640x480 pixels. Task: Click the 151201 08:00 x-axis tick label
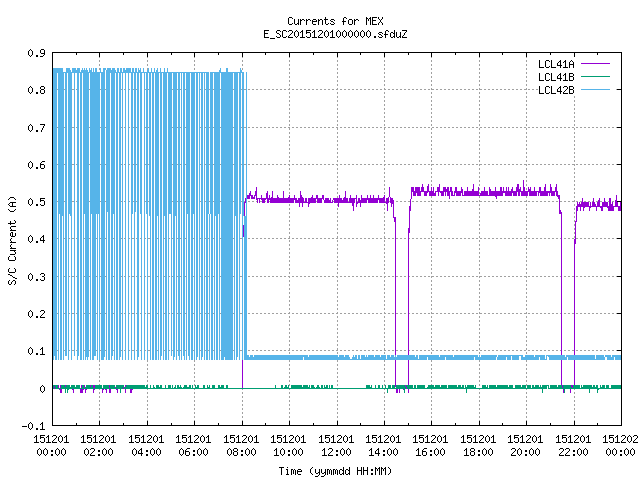(x=241, y=445)
